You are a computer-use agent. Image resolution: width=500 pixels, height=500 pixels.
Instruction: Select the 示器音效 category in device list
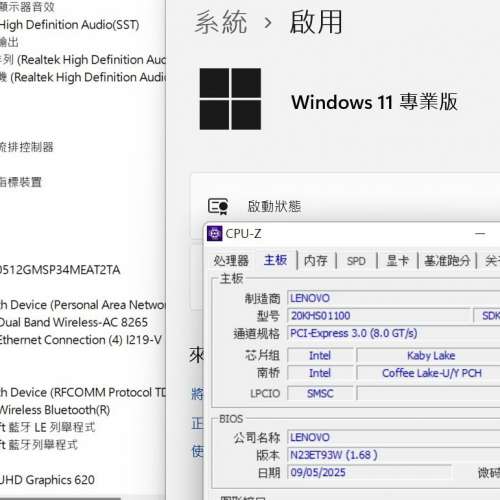click(27, 7)
